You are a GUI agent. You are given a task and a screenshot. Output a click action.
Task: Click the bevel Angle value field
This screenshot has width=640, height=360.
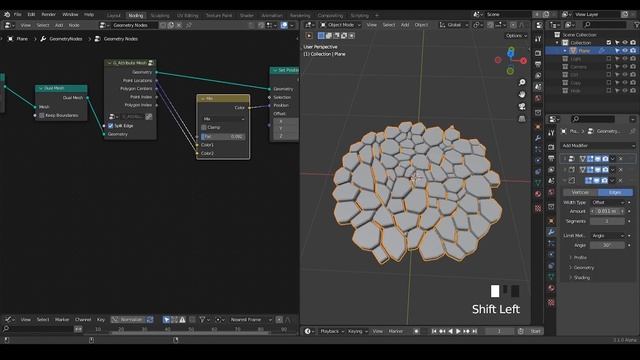click(x=607, y=245)
